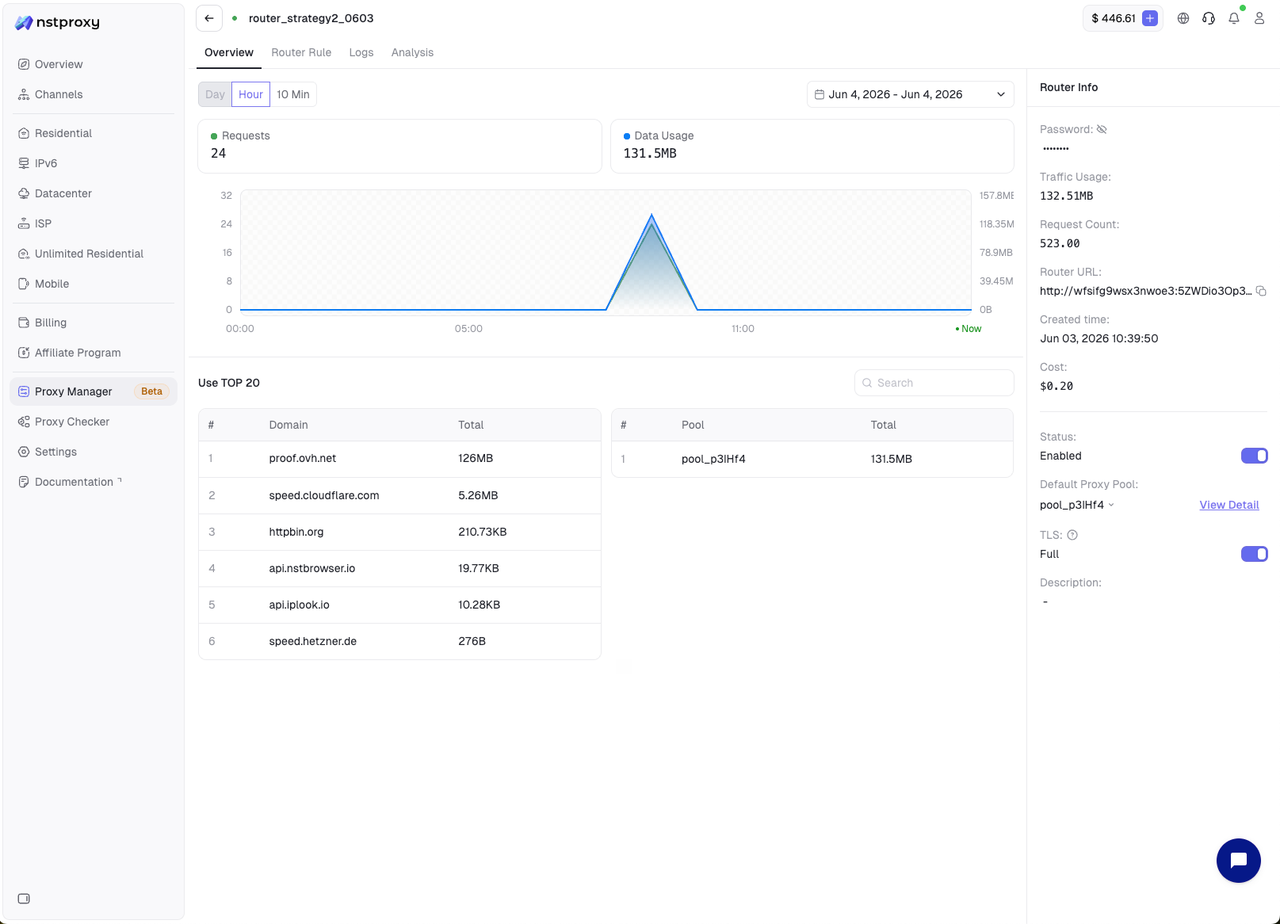1280x924 pixels.
Task: Click the IPv6 icon in sidebar
Action: point(24,163)
